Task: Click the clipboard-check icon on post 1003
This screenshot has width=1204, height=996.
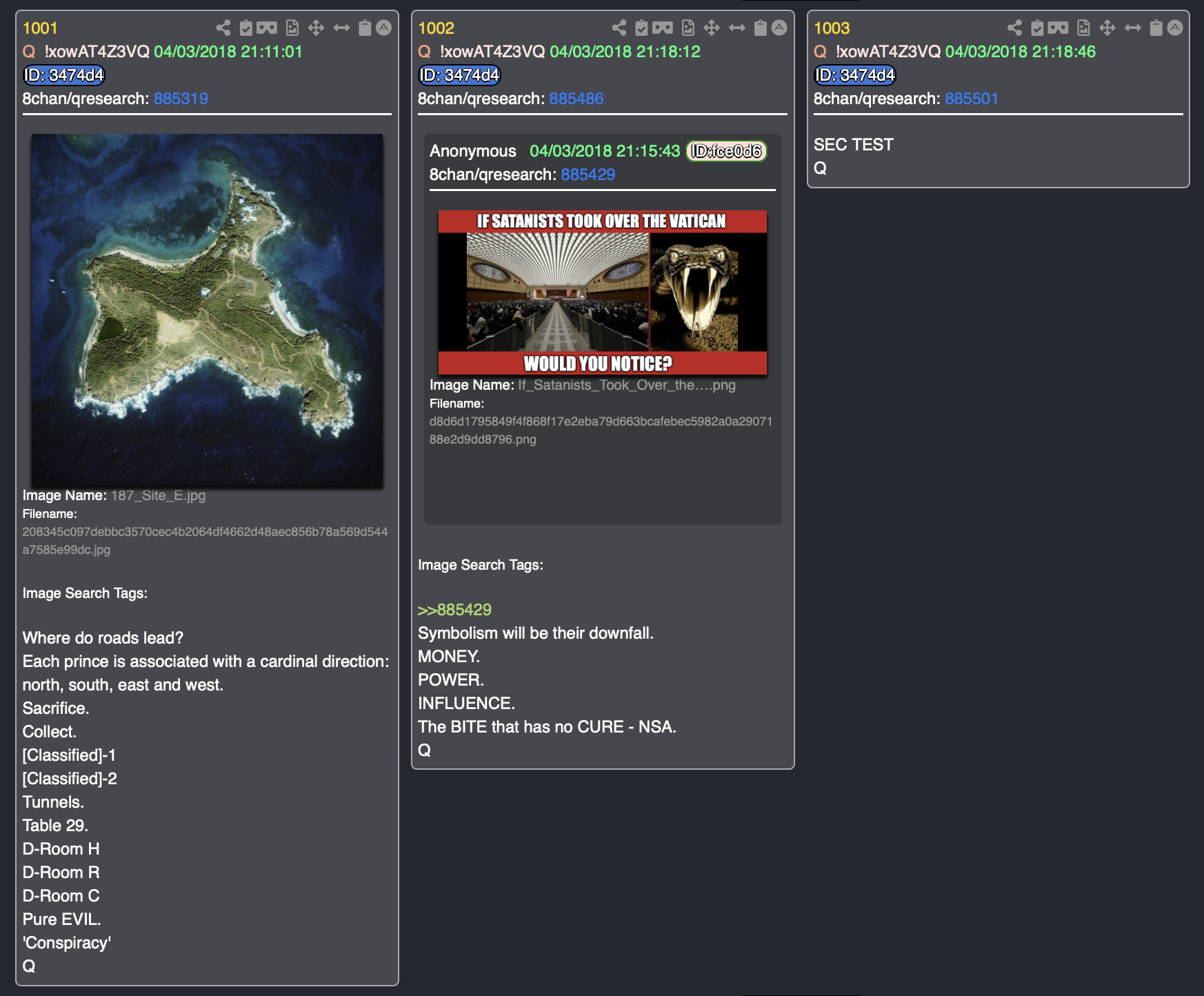Action: coord(1037,28)
